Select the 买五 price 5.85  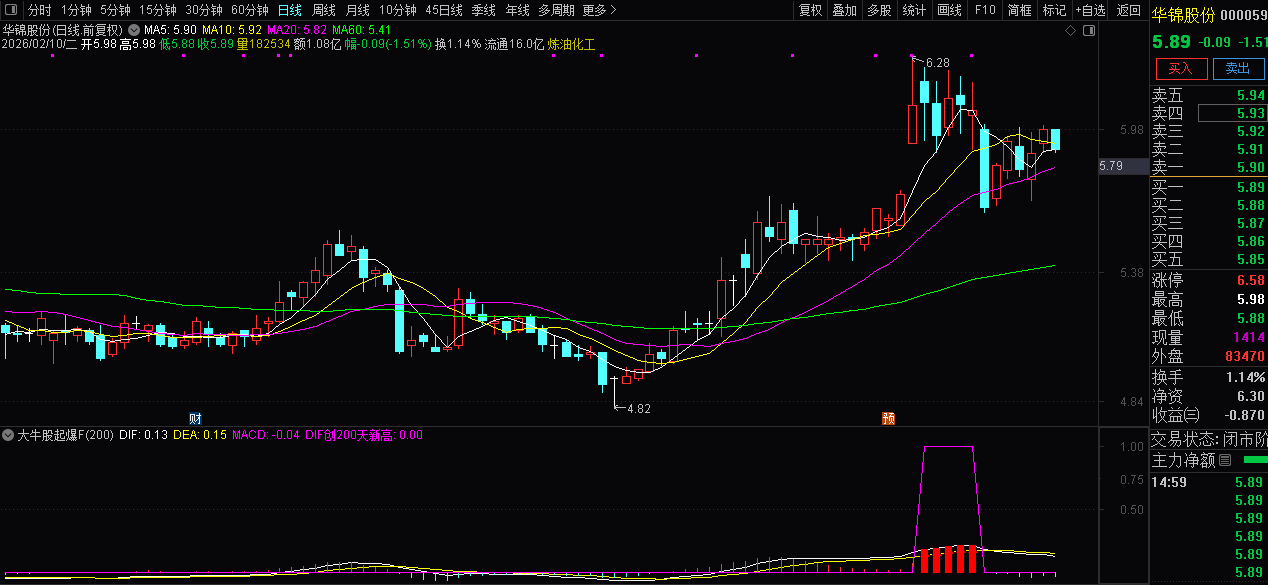click(x=1249, y=259)
